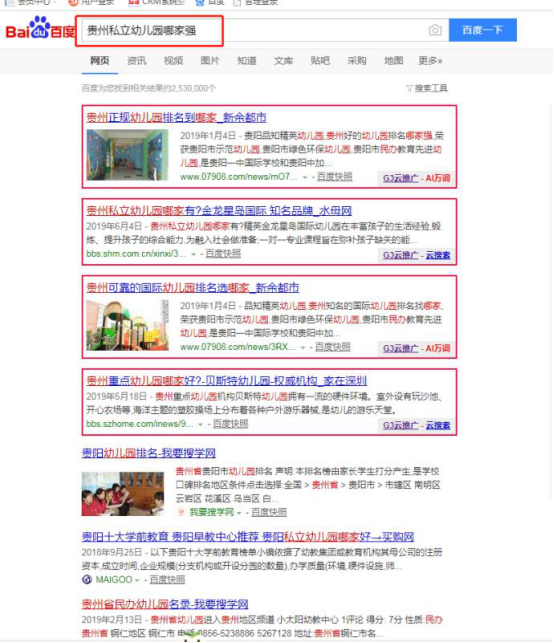Open result 贵州重点幼儿园哪家好?-贝斯特幼儿园

[x=226, y=381]
